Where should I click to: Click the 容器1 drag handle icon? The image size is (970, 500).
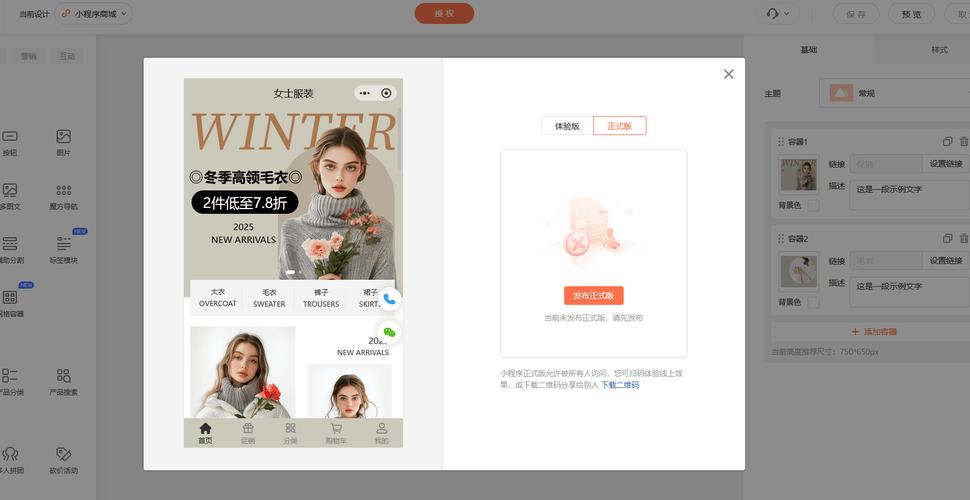[781, 142]
